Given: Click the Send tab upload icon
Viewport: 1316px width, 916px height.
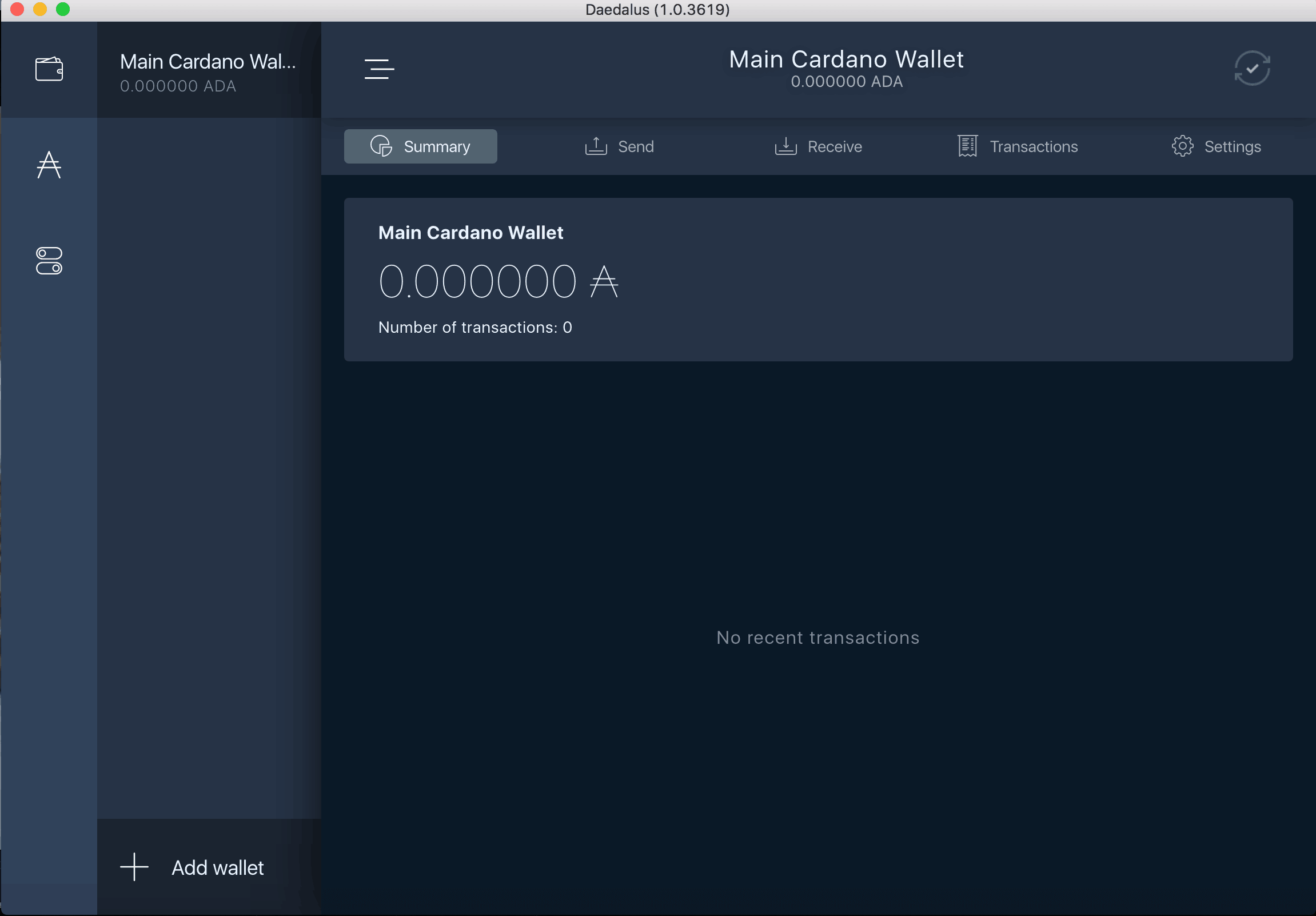Looking at the screenshot, I should click(x=597, y=147).
